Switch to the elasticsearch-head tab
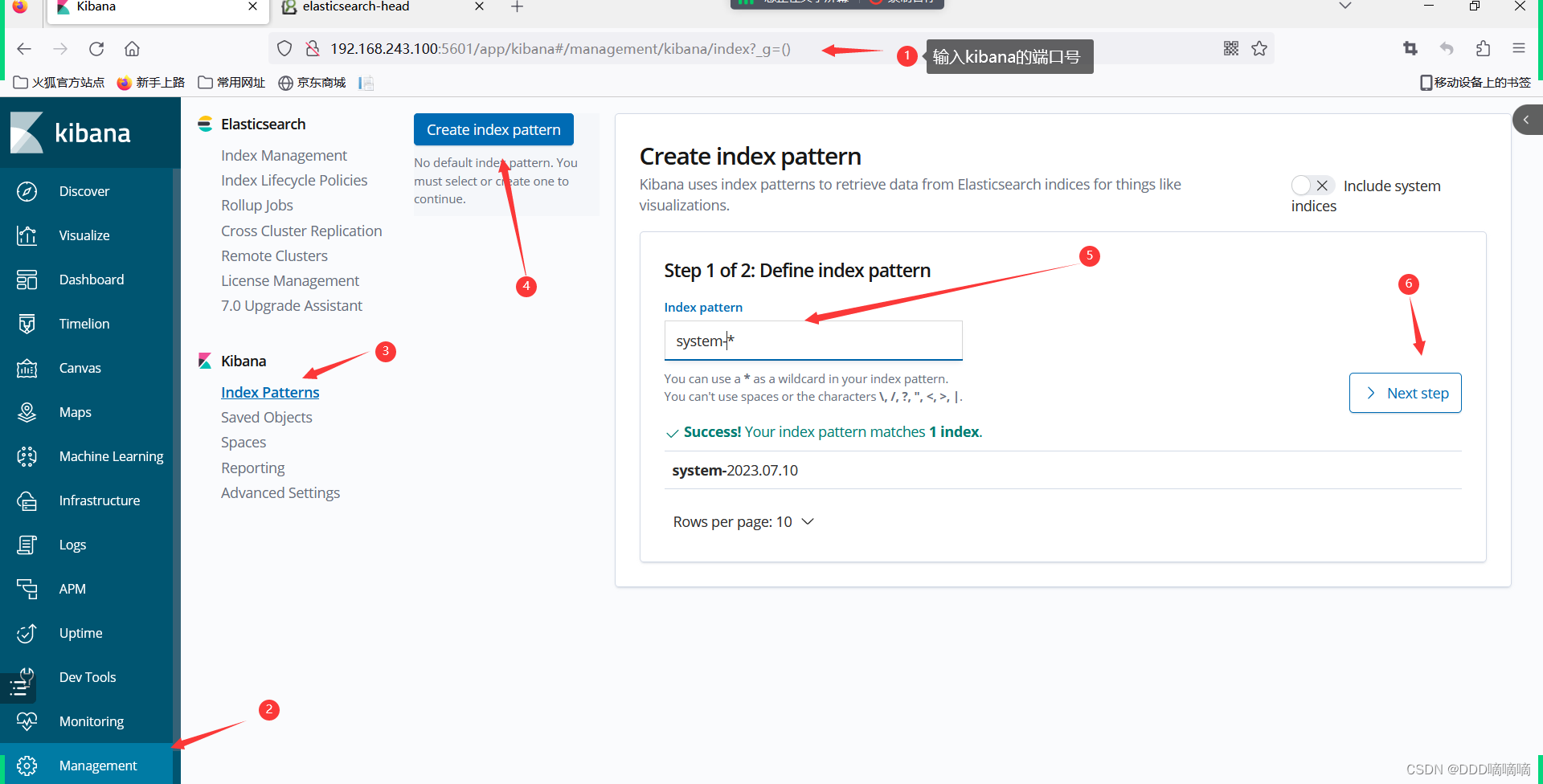Image resolution: width=1543 pixels, height=784 pixels. point(356,7)
